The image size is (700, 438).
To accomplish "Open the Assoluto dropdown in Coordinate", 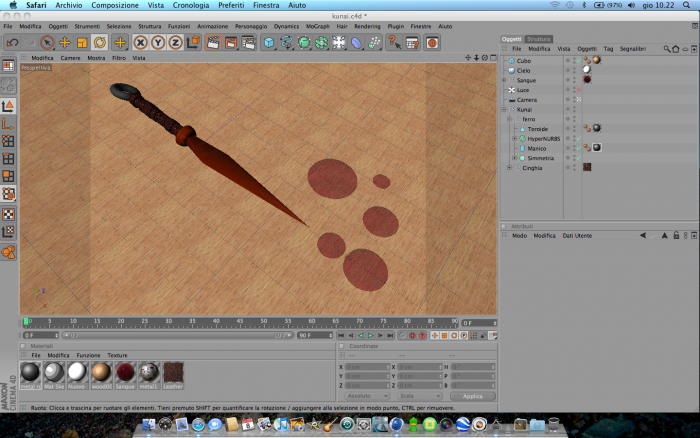I will click(367, 396).
